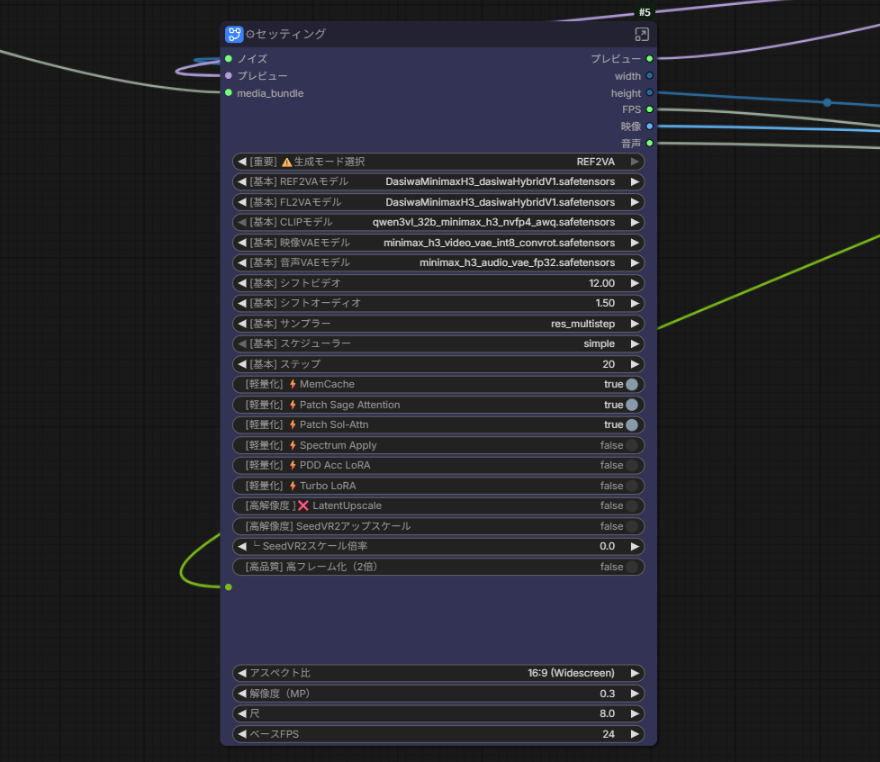Image resolution: width=880 pixels, height=762 pixels.
Task: Click the 音声 output socket dot
Action: 649,143
